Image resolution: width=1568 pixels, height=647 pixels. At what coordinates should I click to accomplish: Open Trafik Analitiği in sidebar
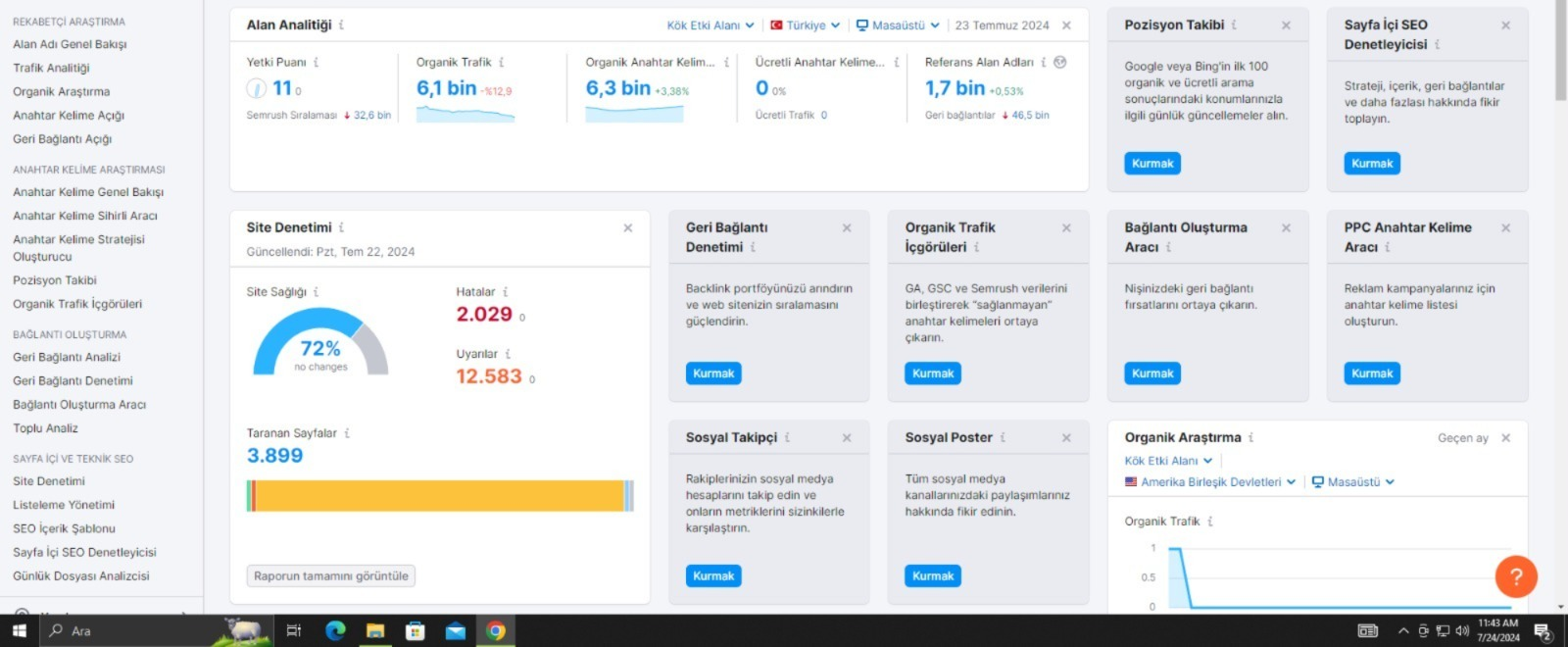tap(51, 68)
